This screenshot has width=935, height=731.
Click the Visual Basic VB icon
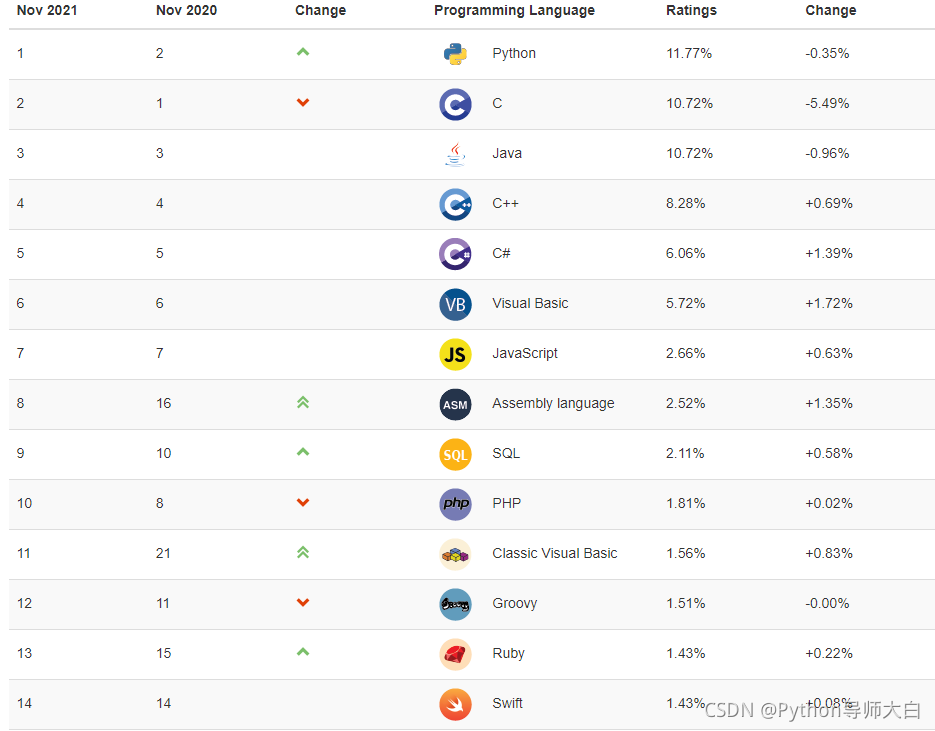(455, 304)
